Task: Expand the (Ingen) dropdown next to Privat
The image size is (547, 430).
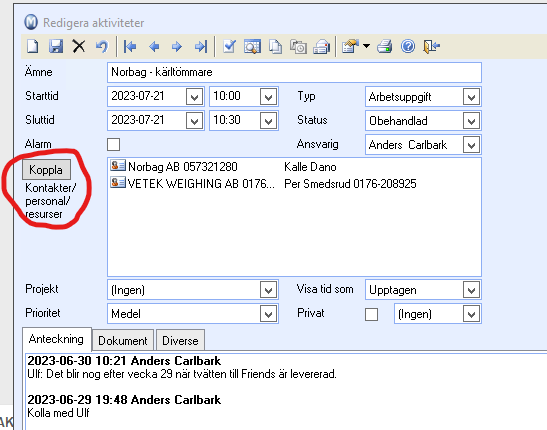Action: 471,314
